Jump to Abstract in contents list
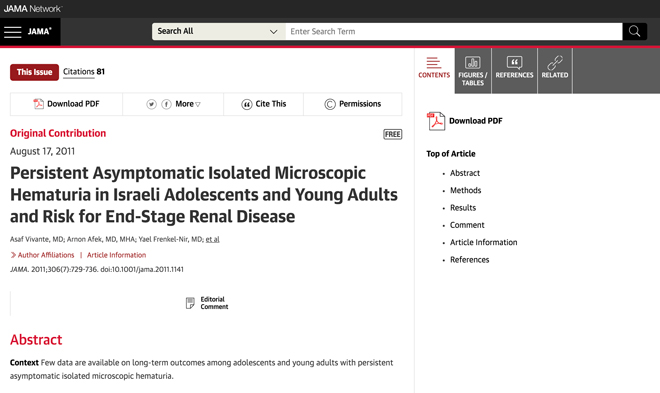 (465, 173)
